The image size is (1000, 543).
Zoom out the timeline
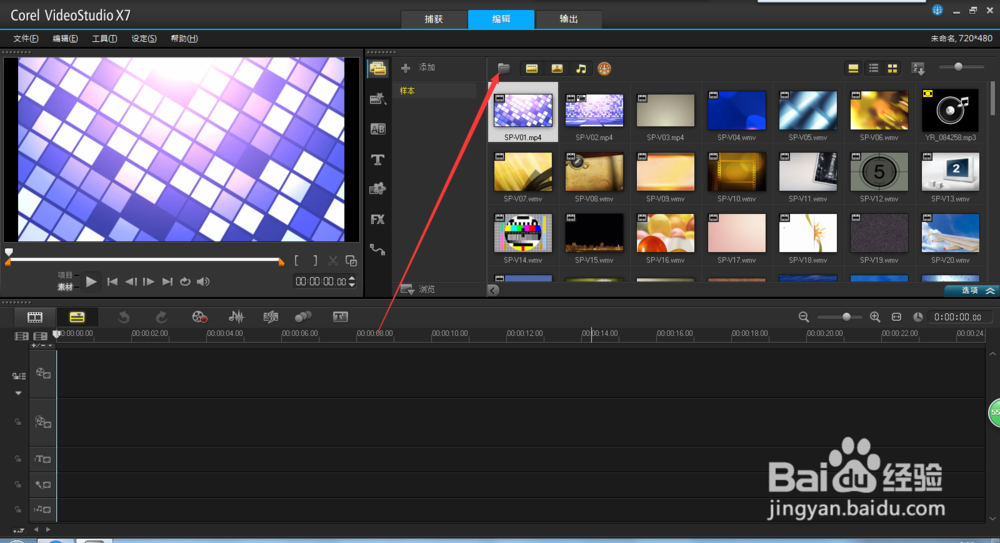click(x=804, y=317)
